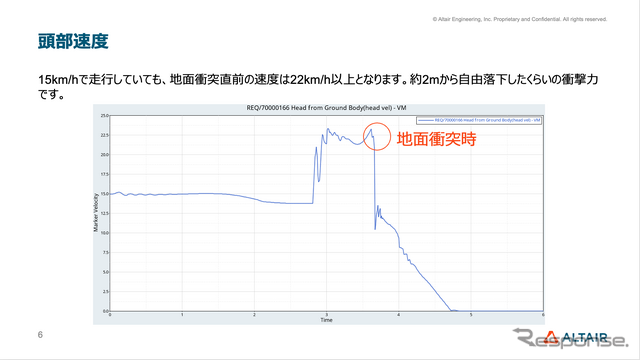Click the 0.0 y-axis tick label
Image resolution: width=640 pixels, height=360 pixels.
pos(105,311)
